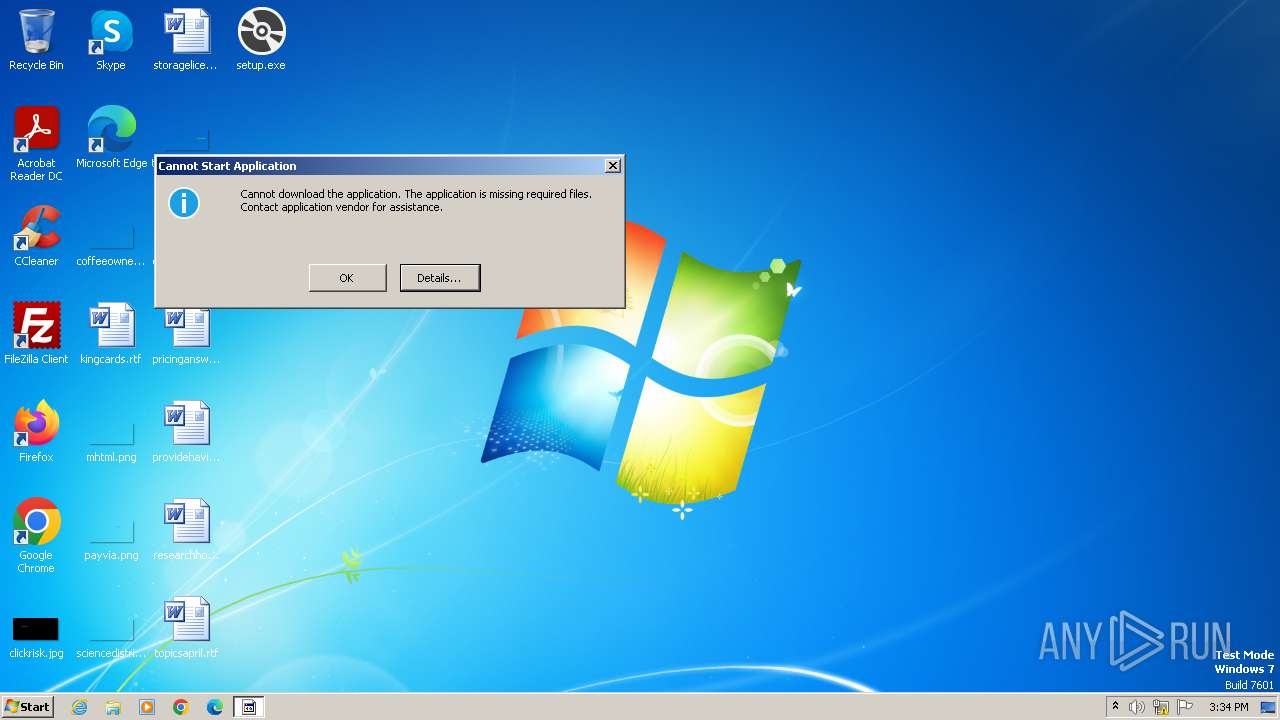Open Microsoft Edge desktop shortcut
Screen dimensions: 1280x720
click(x=111, y=138)
